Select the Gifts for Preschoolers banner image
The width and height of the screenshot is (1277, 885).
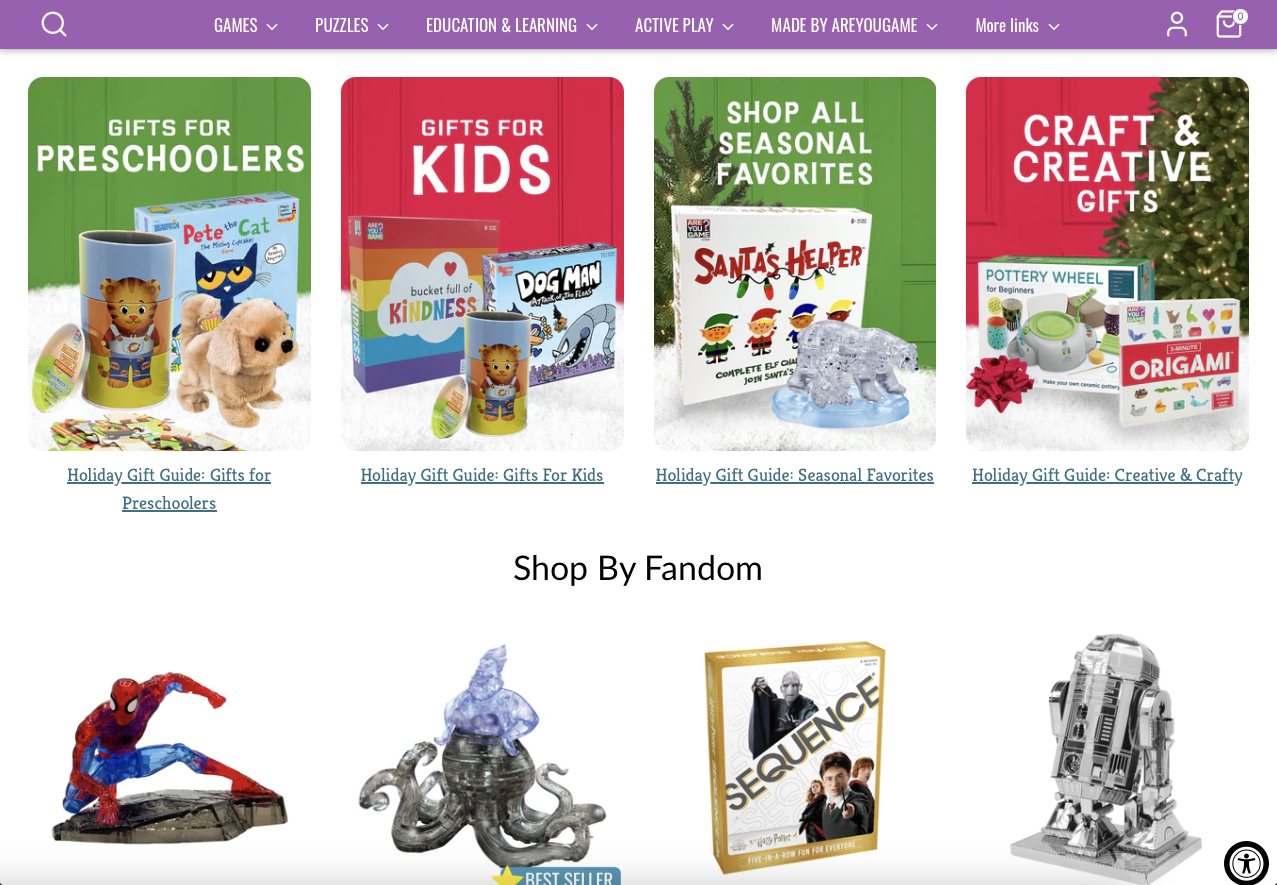(169, 264)
